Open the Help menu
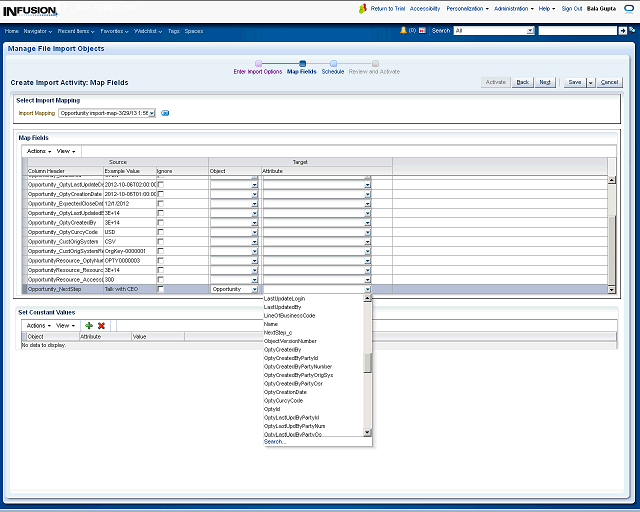 (x=547, y=9)
